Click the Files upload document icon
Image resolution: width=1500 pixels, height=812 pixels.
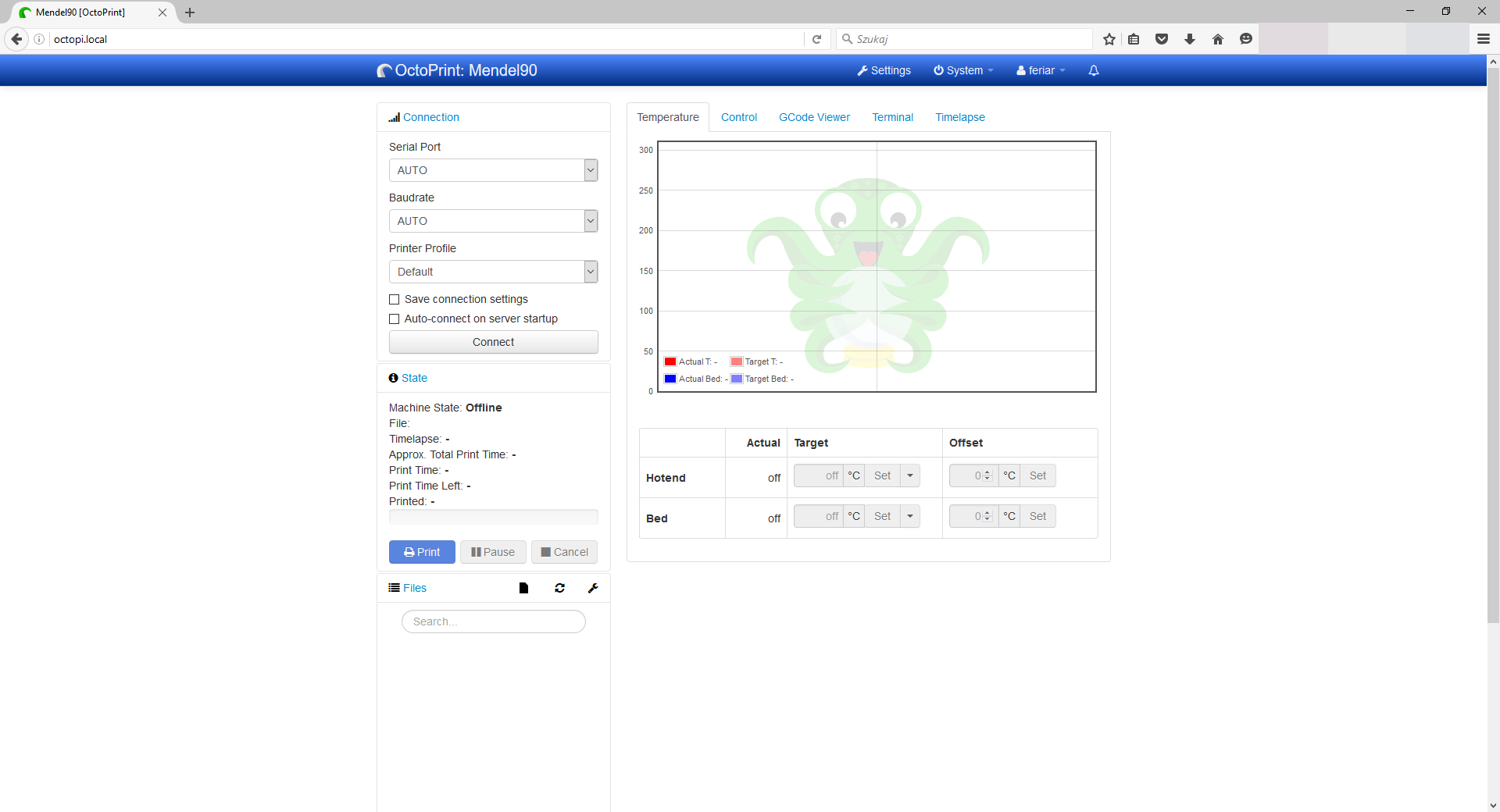pyautogui.click(x=523, y=588)
